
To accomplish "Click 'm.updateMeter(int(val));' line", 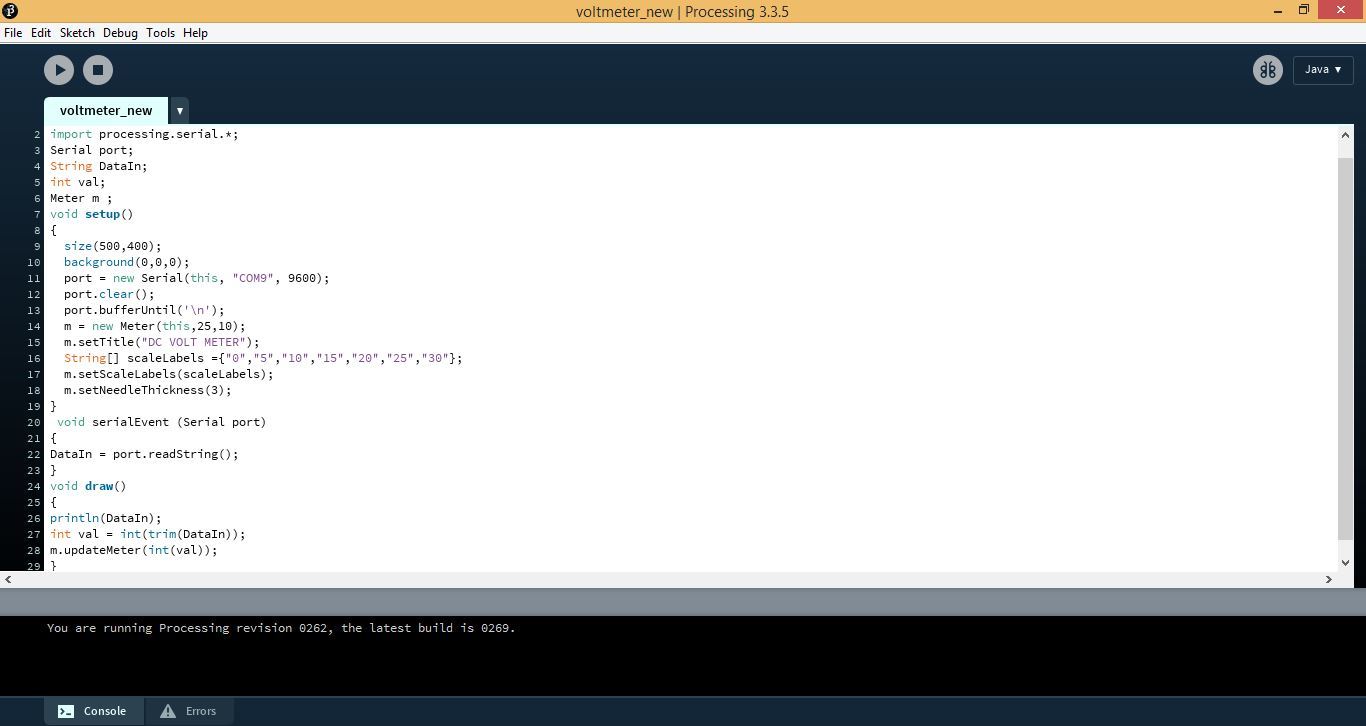I will 133,550.
